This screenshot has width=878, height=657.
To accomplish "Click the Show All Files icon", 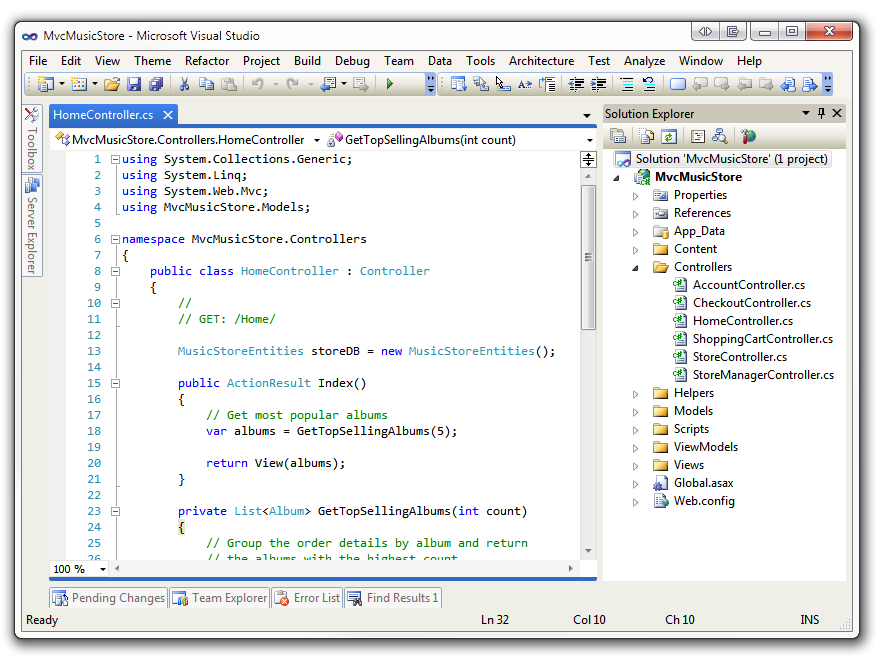I will coord(647,136).
